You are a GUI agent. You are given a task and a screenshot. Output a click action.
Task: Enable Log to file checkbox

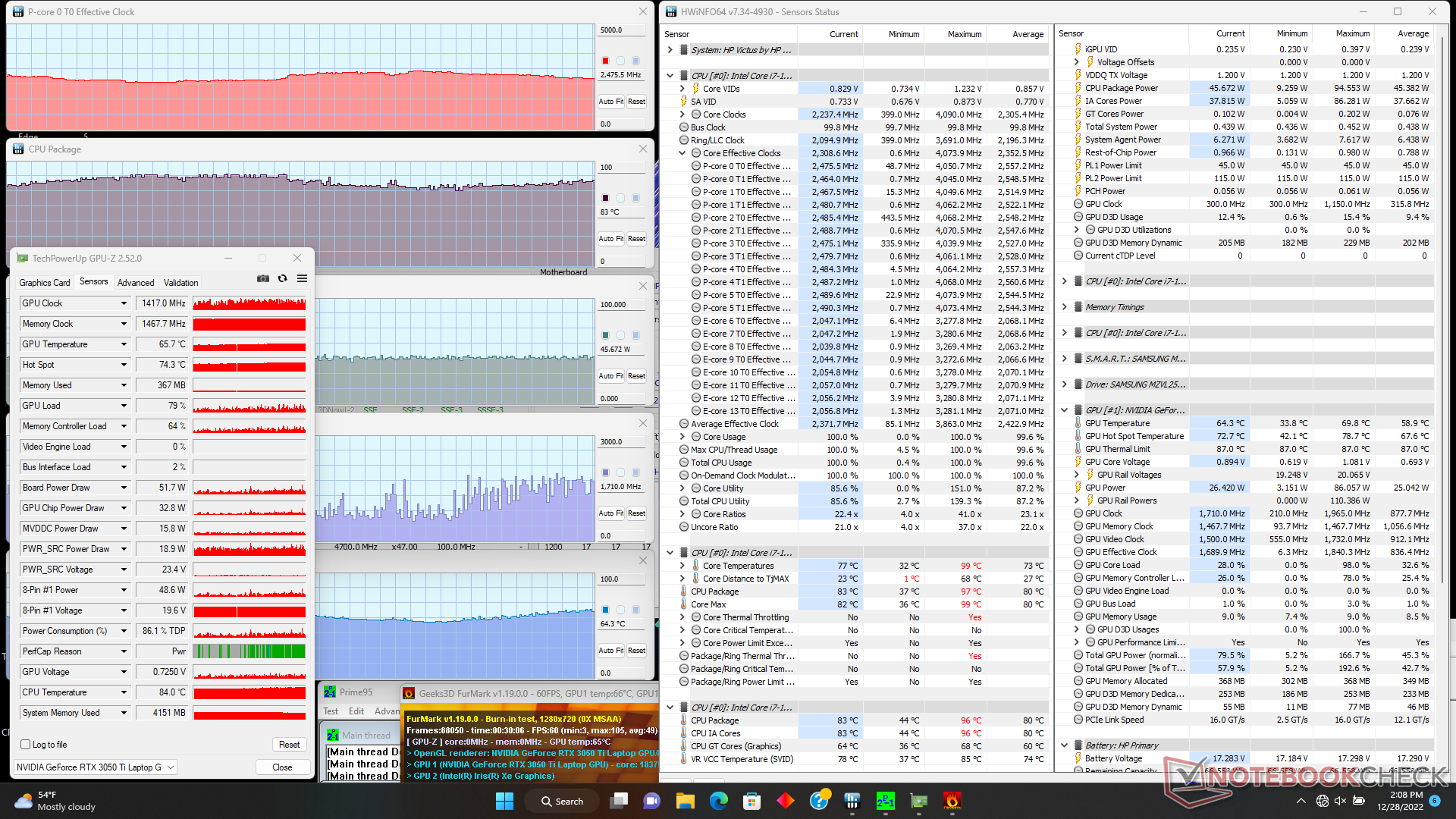tap(26, 745)
